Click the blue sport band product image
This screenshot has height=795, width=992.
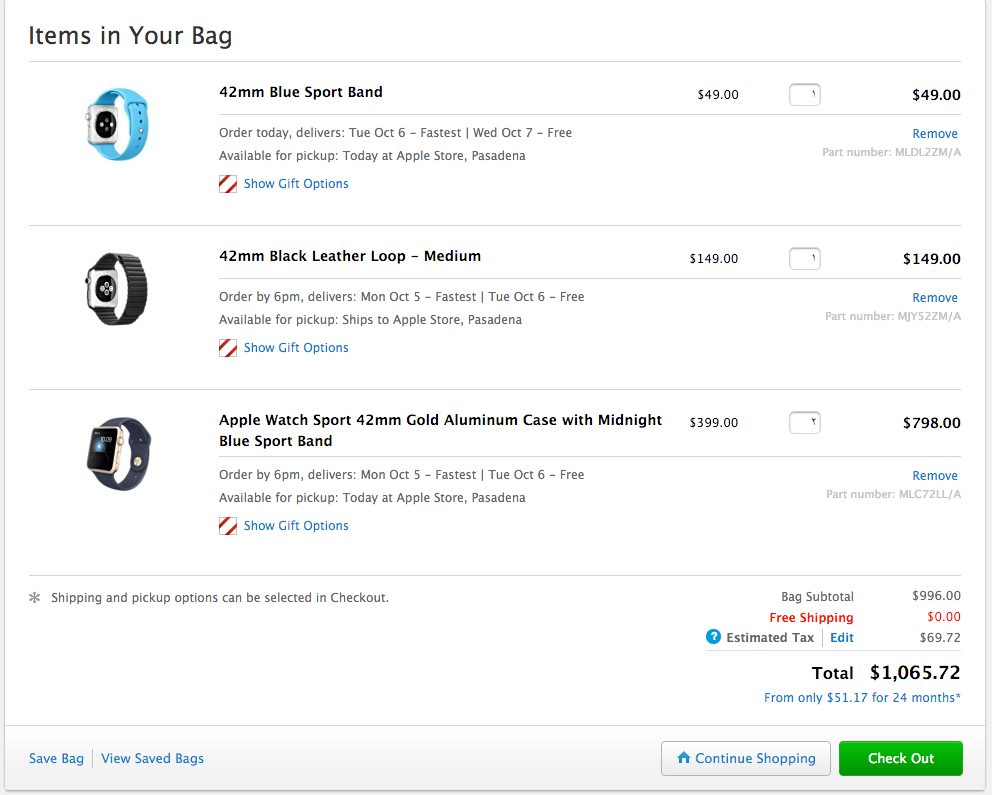117,125
